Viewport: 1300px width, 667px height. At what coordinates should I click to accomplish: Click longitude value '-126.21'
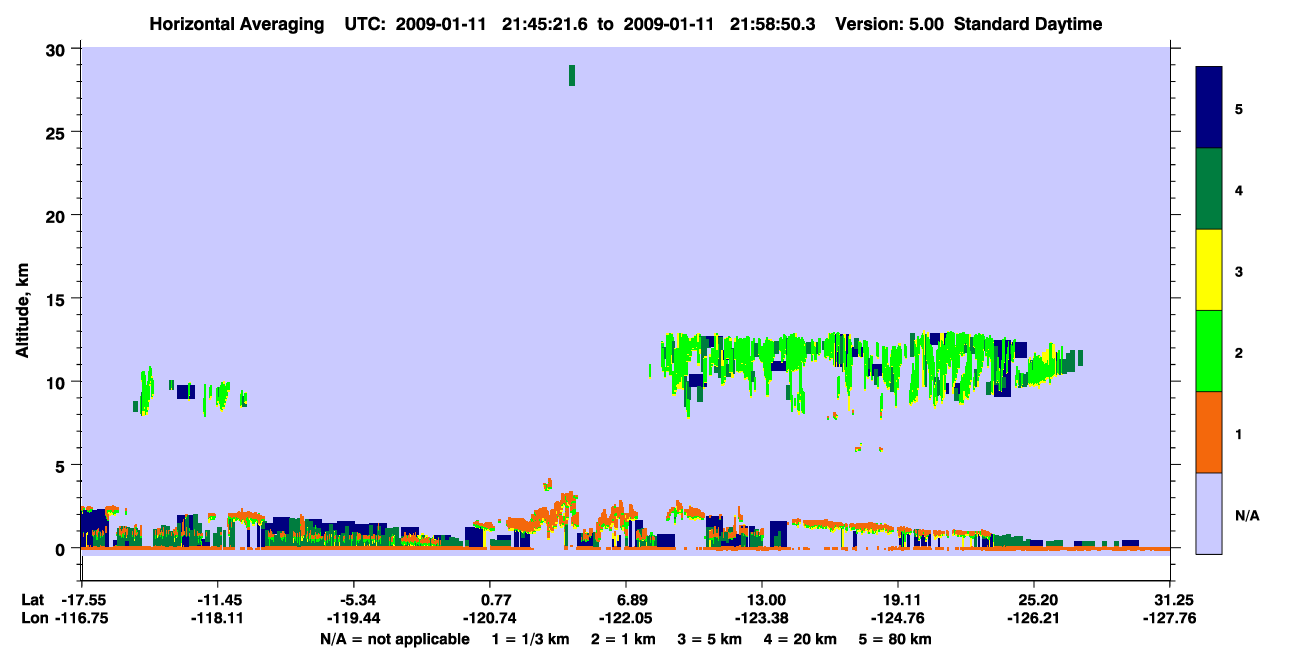click(x=1034, y=618)
